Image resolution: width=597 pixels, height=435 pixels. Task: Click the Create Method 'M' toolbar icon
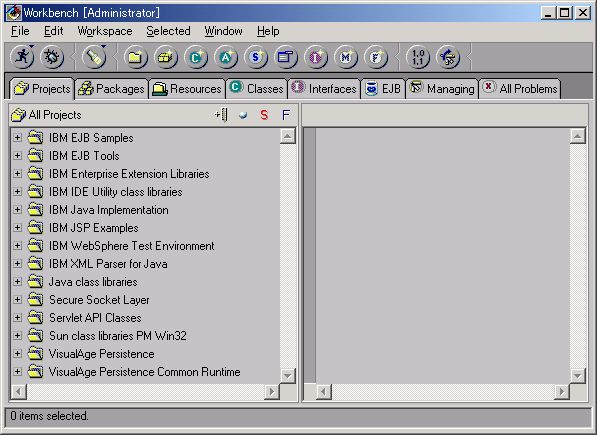click(346, 57)
